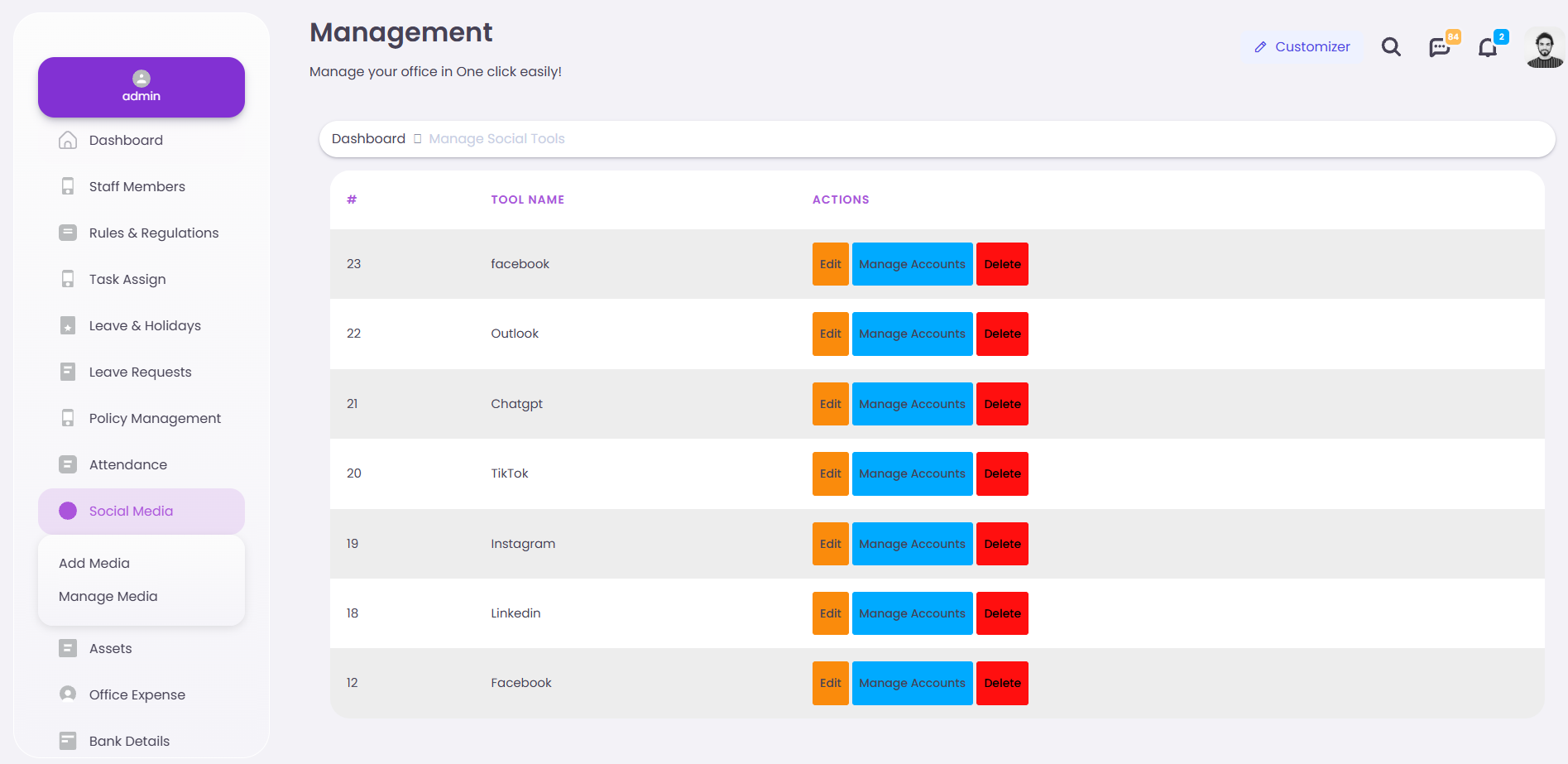Manage Accounts for Outlook
The width and height of the screenshot is (1568, 764).
[x=913, y=334]
